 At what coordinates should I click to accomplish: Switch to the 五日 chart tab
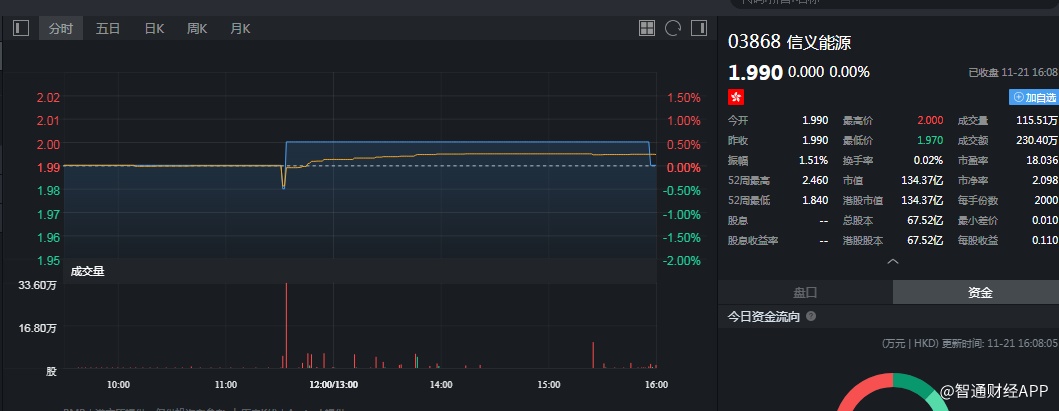tap(108, 29)
